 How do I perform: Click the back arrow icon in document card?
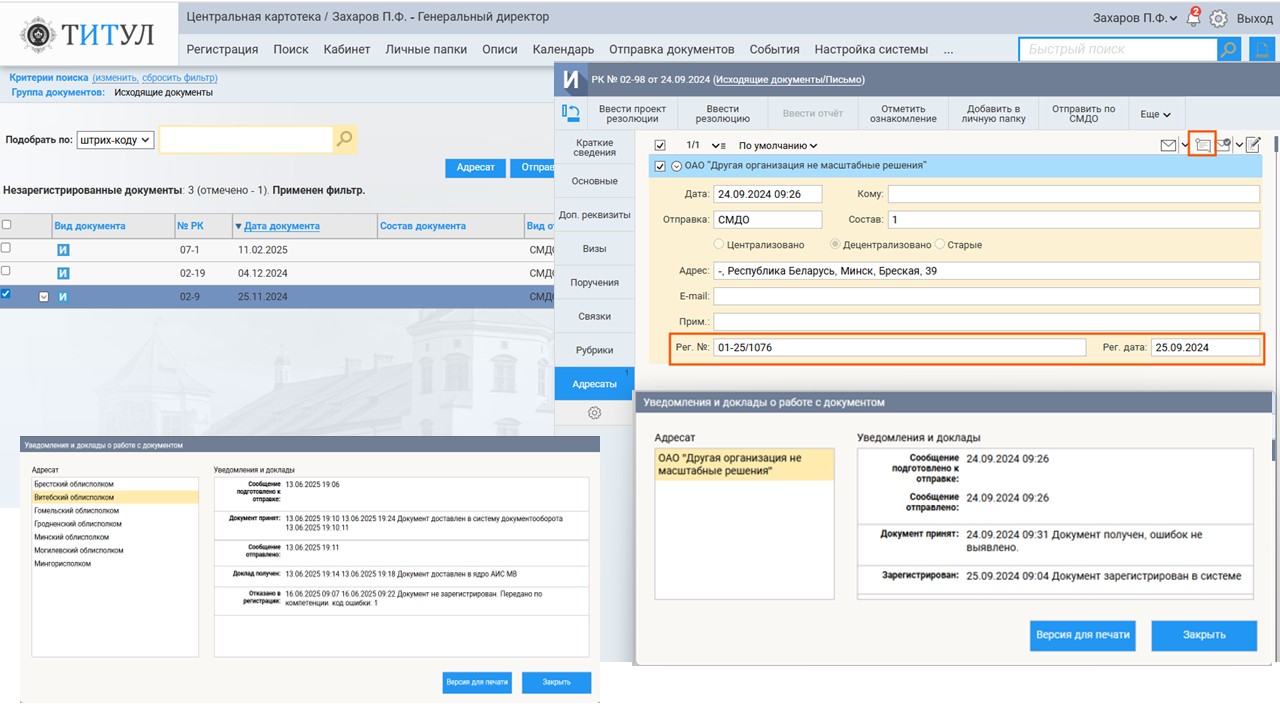tap(571, 114)
